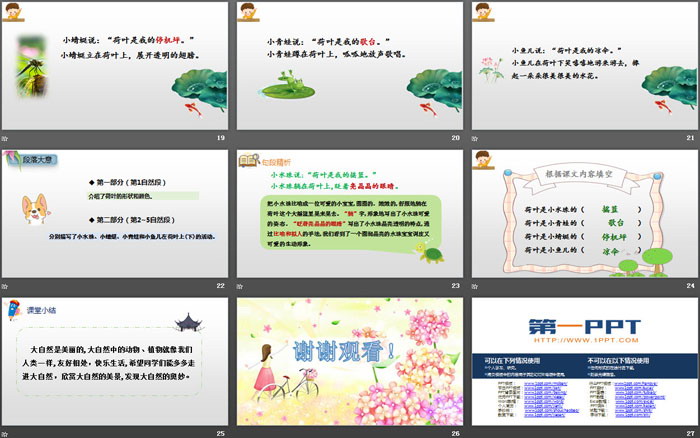Click slide number 20 label
Image resolution: width=700 pixels, height=438 pixels.
(455, 138)
